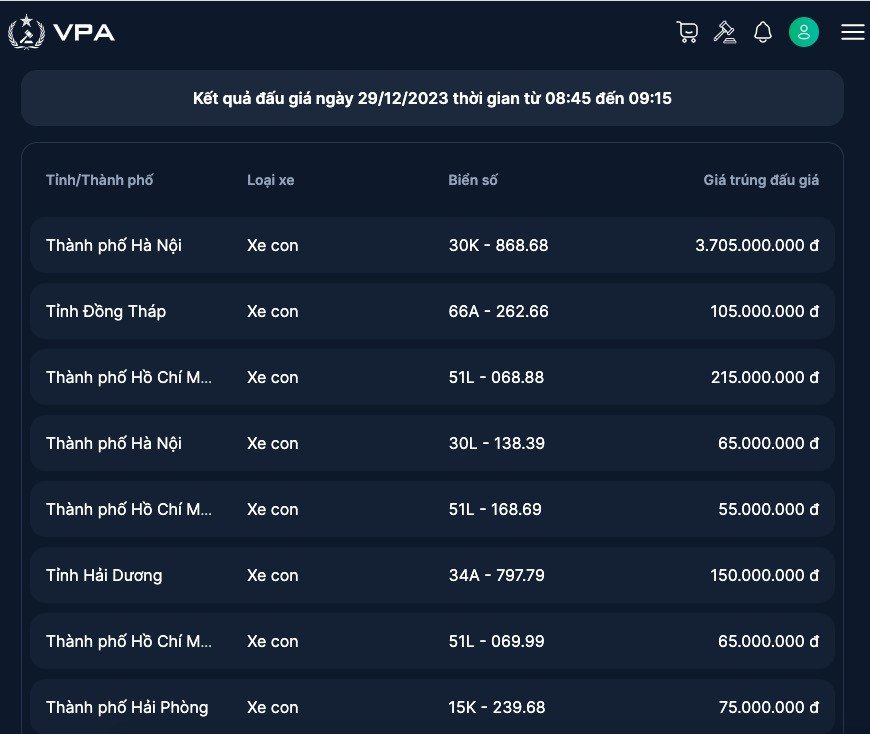
Task: Click plate number 51L - 068.88
Action: [497, 377]
